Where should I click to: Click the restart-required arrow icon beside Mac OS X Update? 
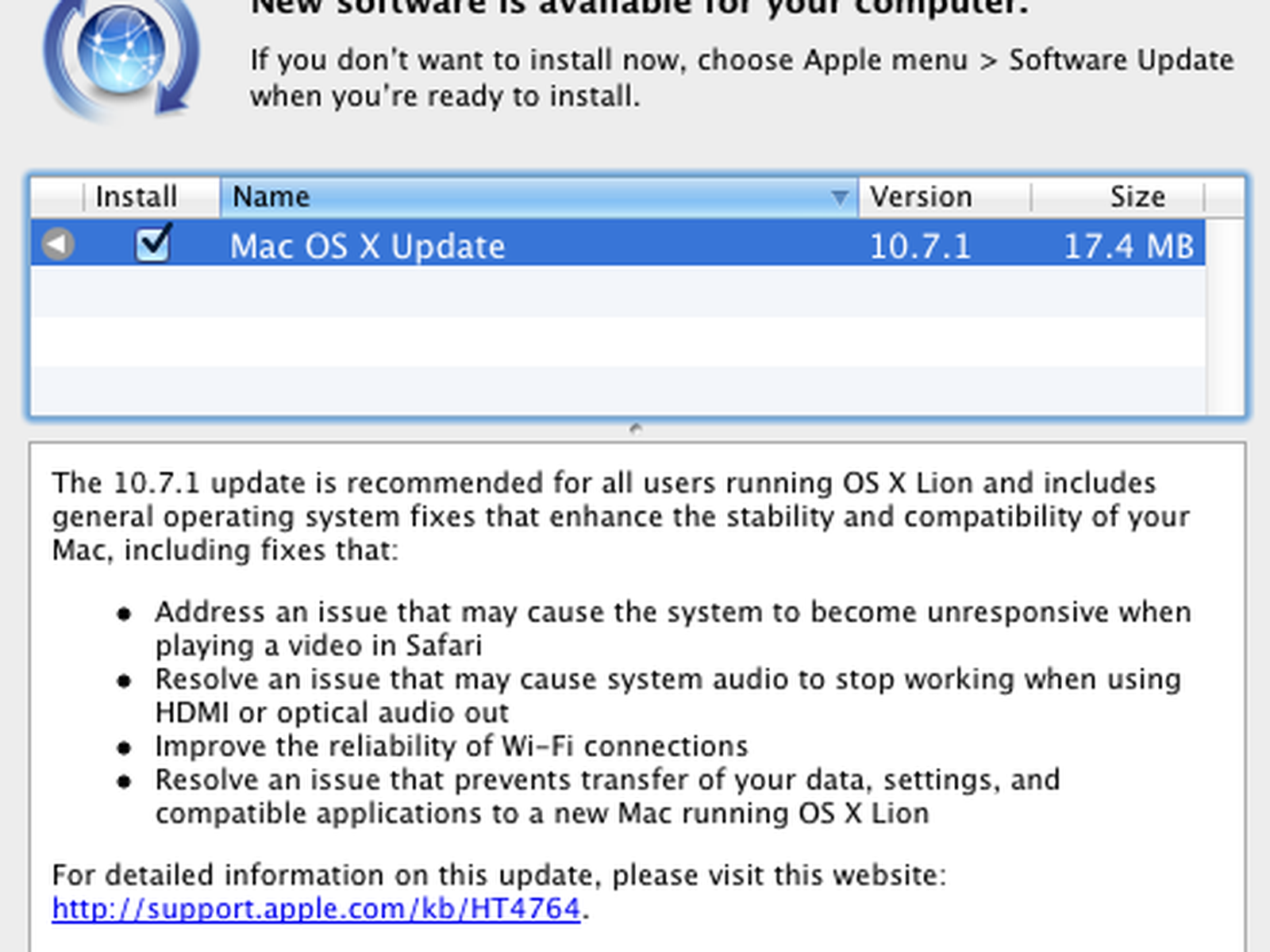coord(58,244)
